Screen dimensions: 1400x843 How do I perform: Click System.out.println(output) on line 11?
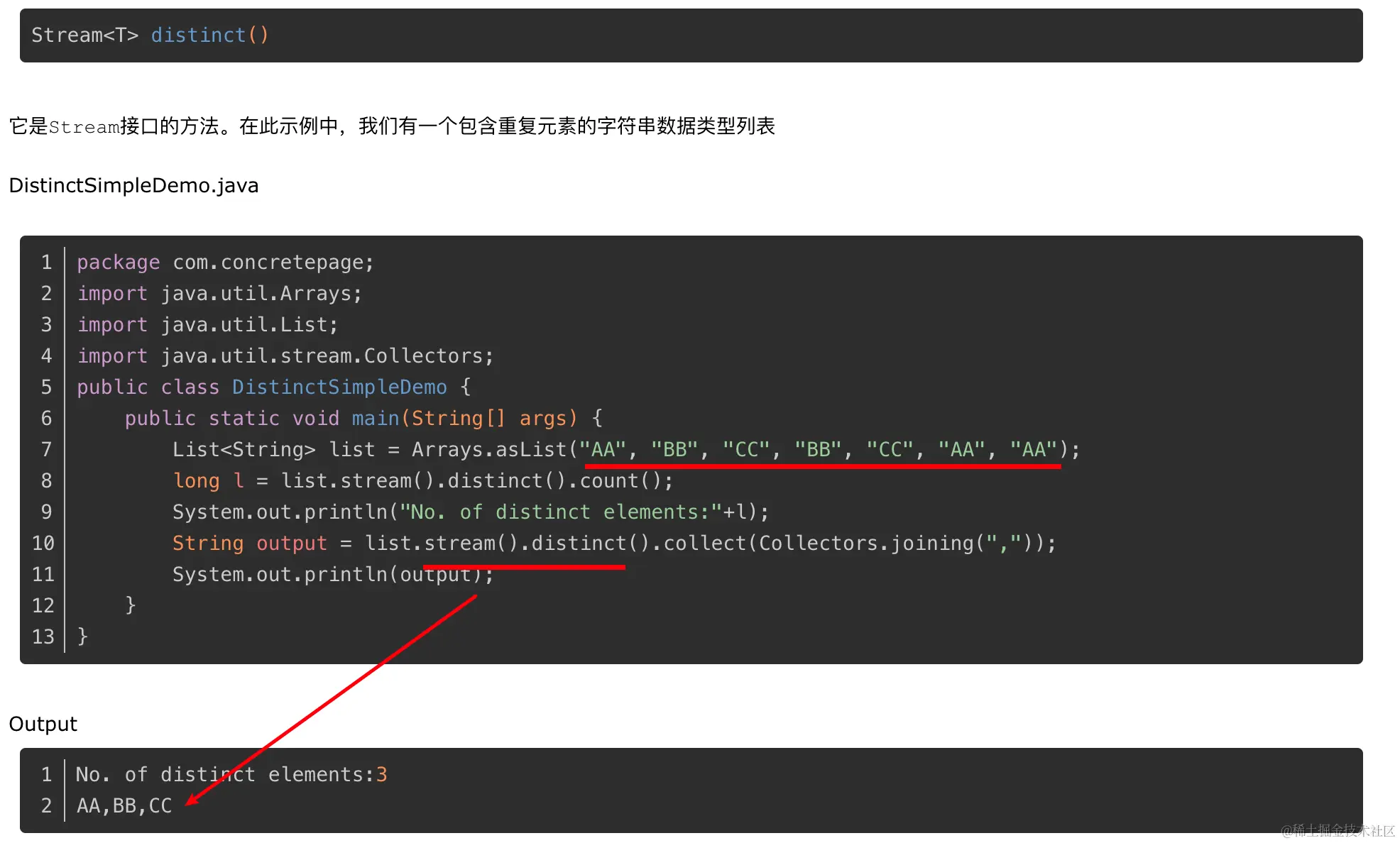coord(332,575)
